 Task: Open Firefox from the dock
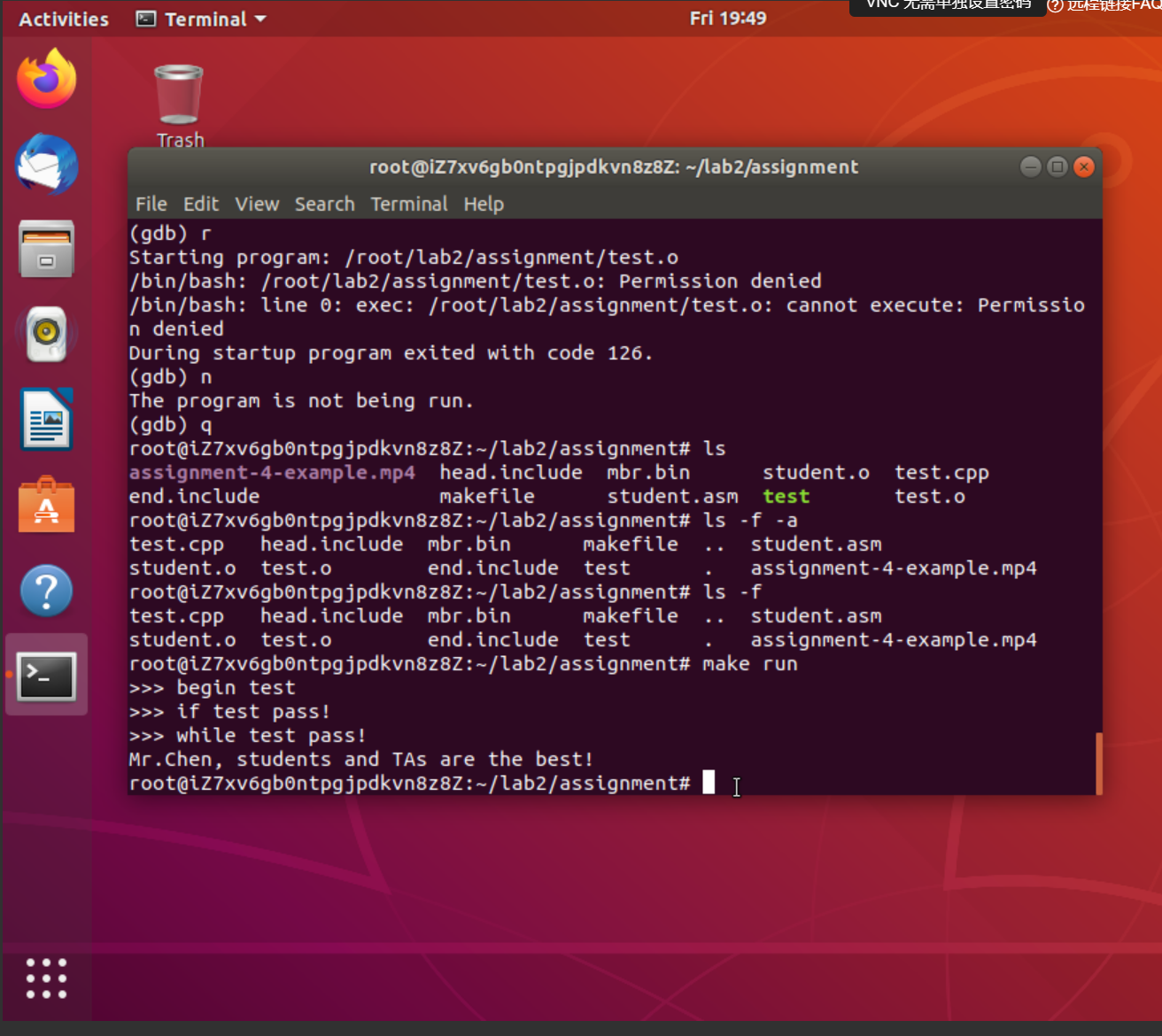click(x=46, y=79)
